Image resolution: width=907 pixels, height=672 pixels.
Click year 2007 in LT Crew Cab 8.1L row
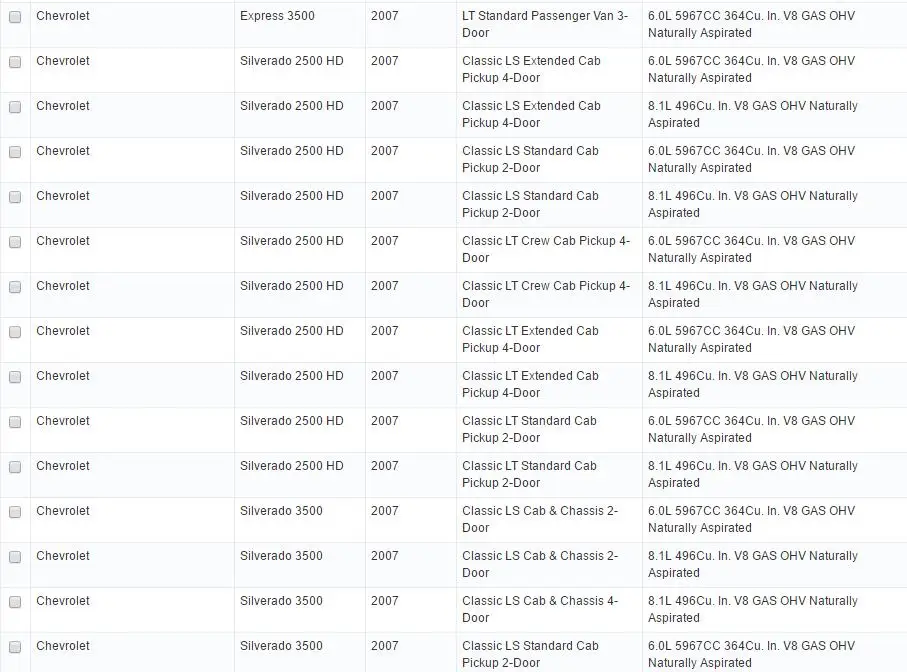[x=385, y=286]
